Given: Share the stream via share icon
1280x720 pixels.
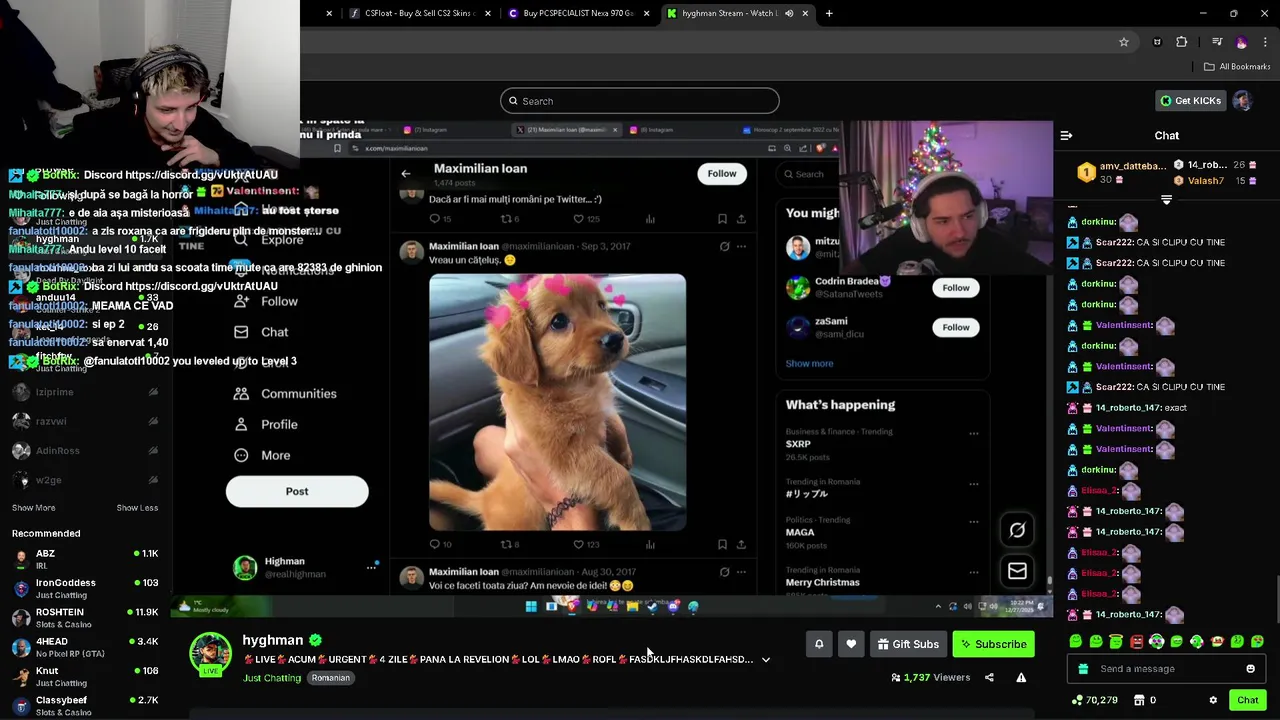Looking at the screenshot, I should pyautogui.click(x=989, y=677).
